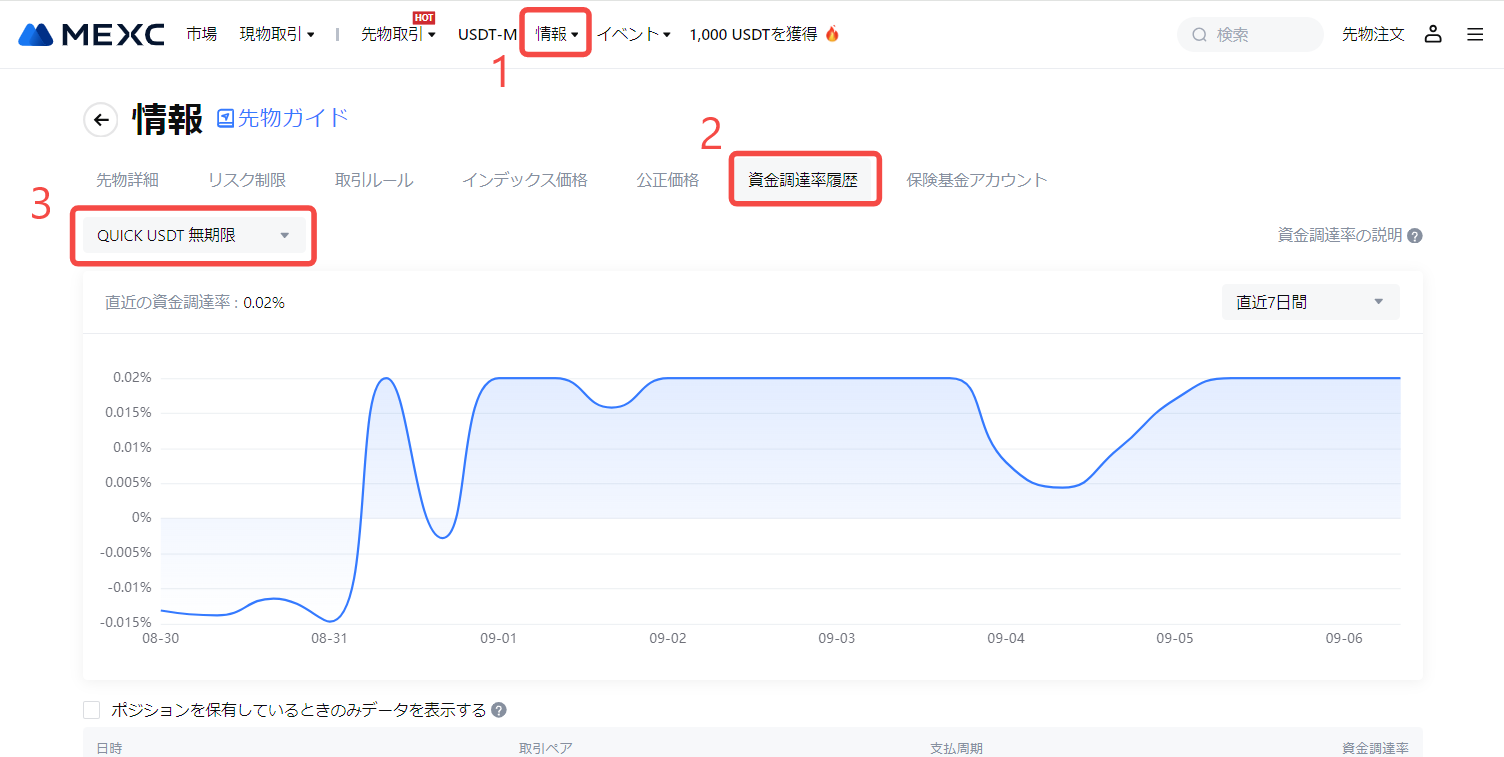Click the back arrow beside 情報 heading

pos(100,120)
